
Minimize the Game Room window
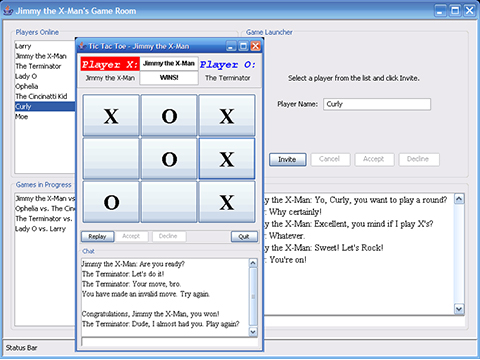[x=440, y=11]
